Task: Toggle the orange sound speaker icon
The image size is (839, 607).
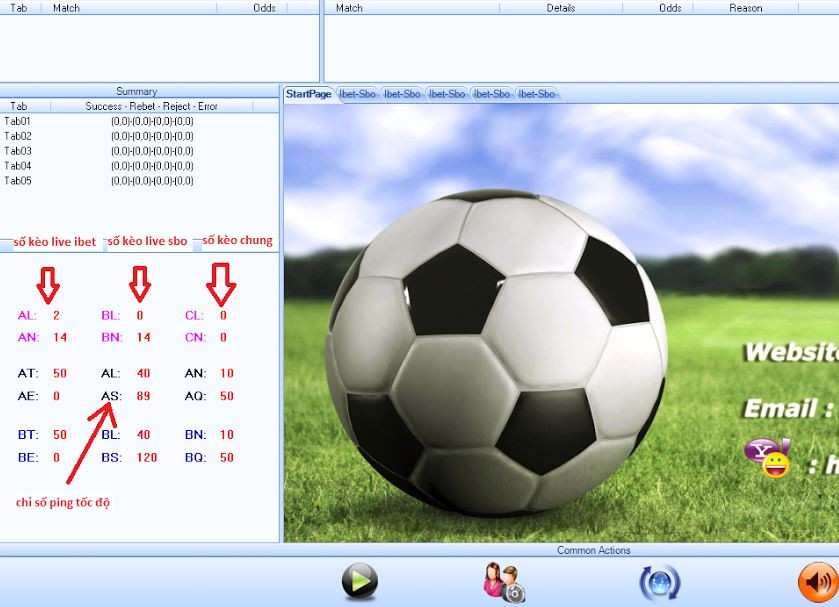Action: pos(817,582)
